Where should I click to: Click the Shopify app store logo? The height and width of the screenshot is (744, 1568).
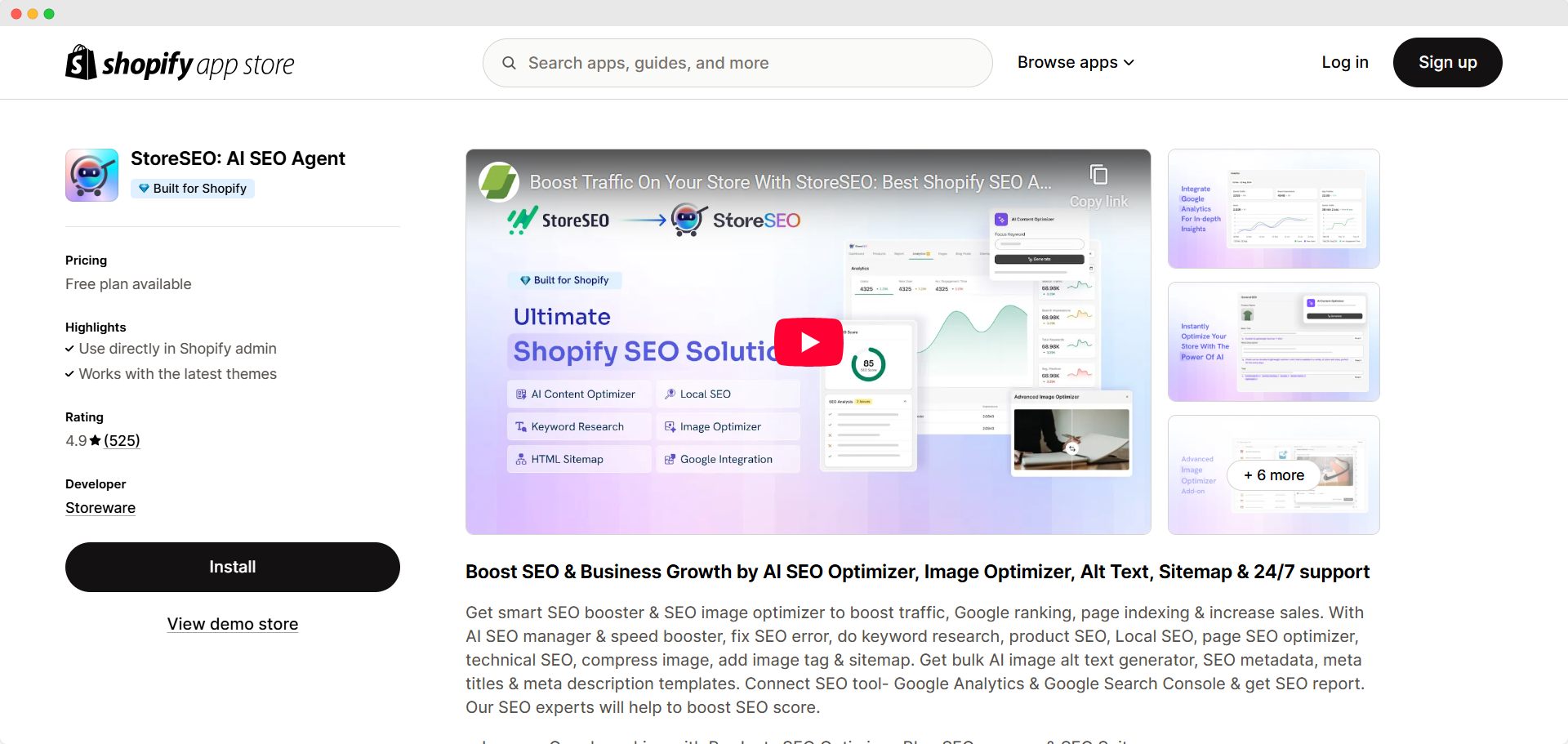coord(180,63)
